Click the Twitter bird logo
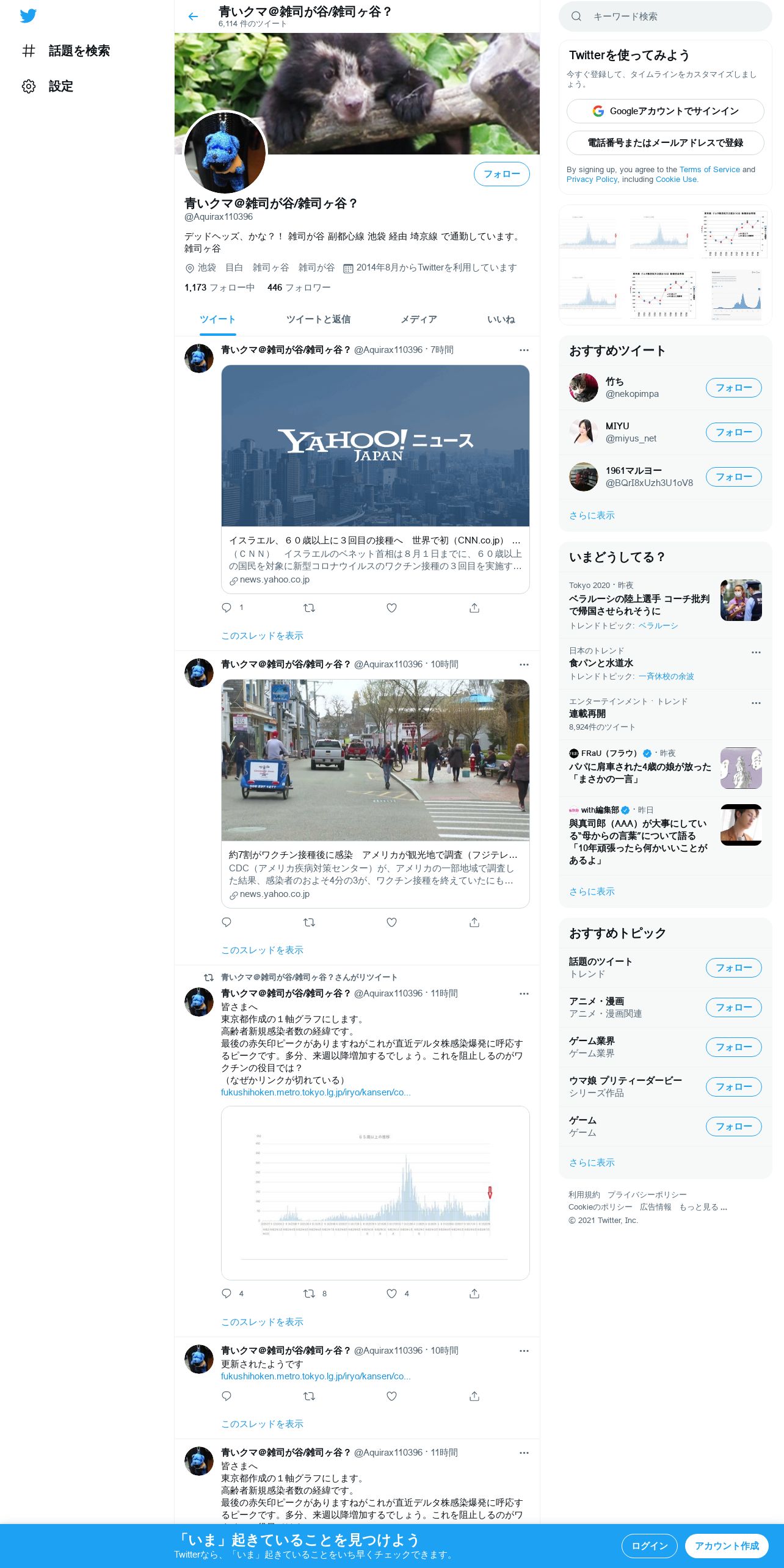Image resolution: width=784 pixels, height=1568 pixels. click(x=28, y=16)
